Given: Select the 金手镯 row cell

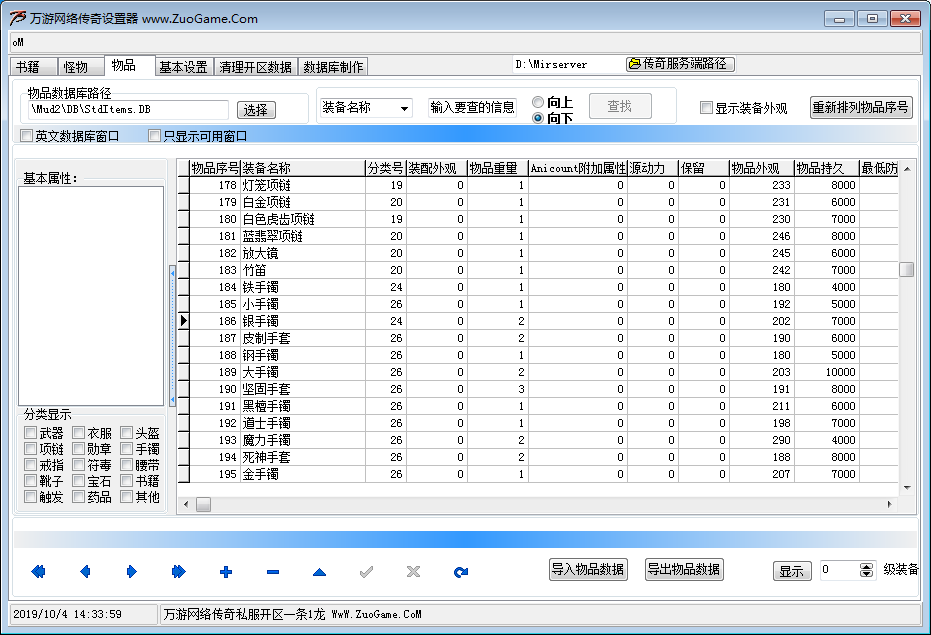Looking at the screenshot, I should coord(303,475).
